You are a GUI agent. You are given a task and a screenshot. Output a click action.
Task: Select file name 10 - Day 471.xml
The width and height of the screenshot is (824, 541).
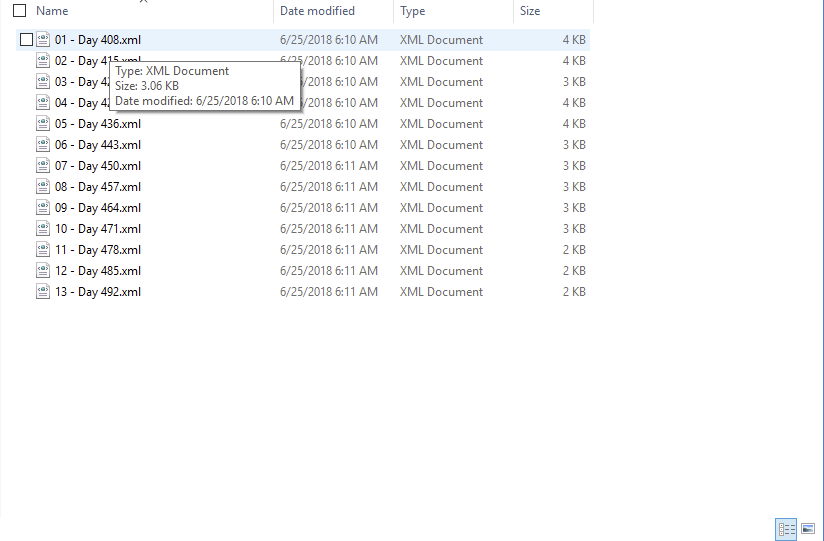(98, 229)
